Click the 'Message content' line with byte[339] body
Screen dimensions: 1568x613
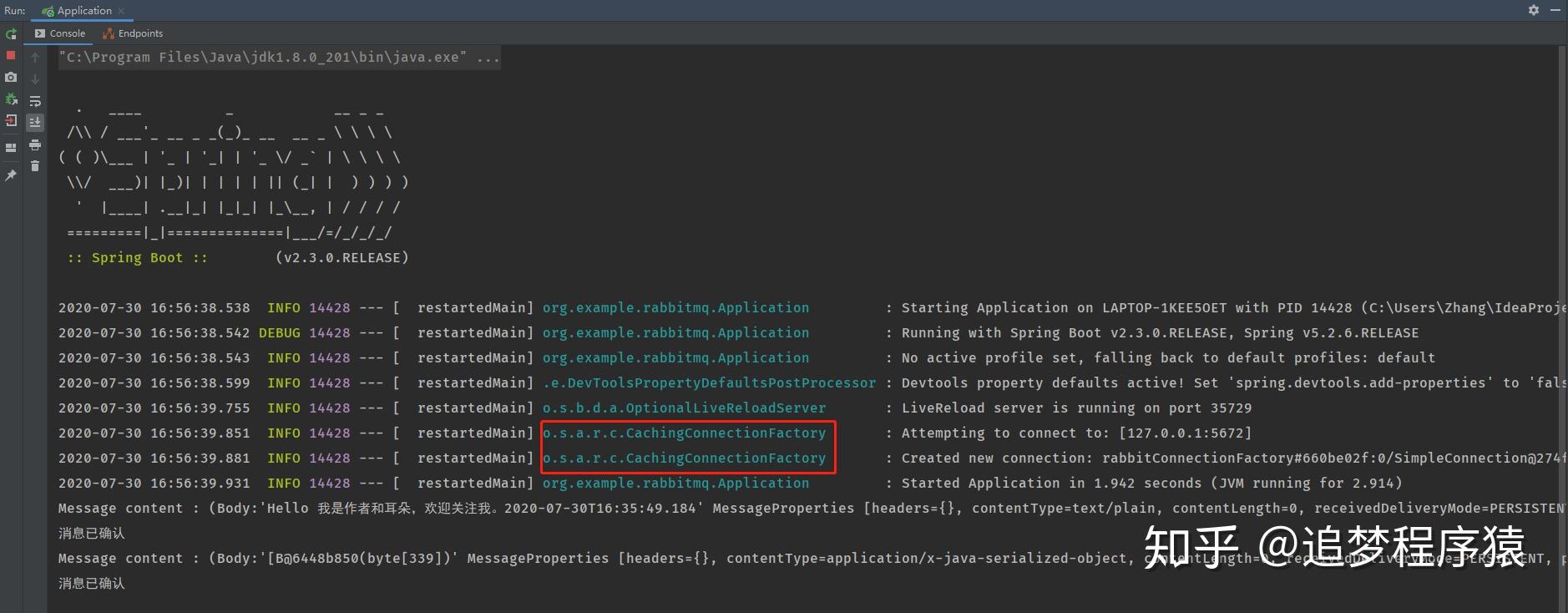(x=812, y=558)
